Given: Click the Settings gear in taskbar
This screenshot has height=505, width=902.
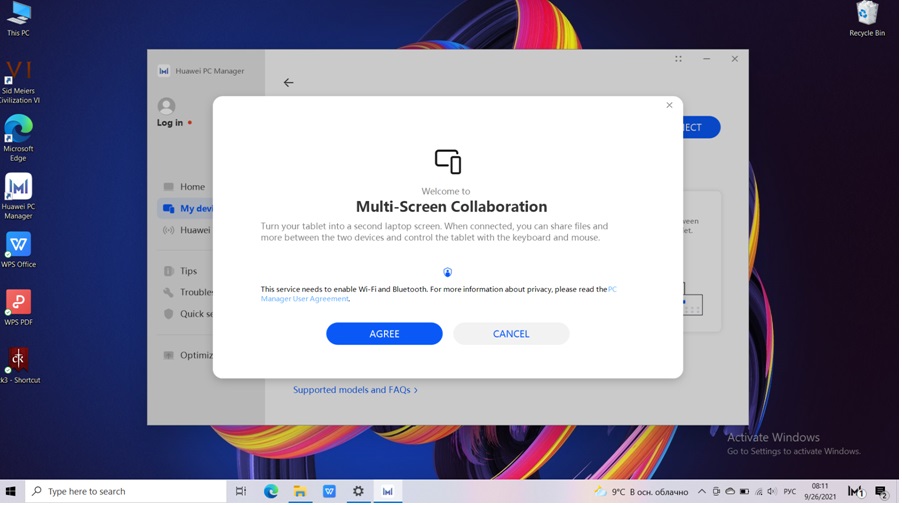Looking at the screenshot, I should (x=358, y=492).
